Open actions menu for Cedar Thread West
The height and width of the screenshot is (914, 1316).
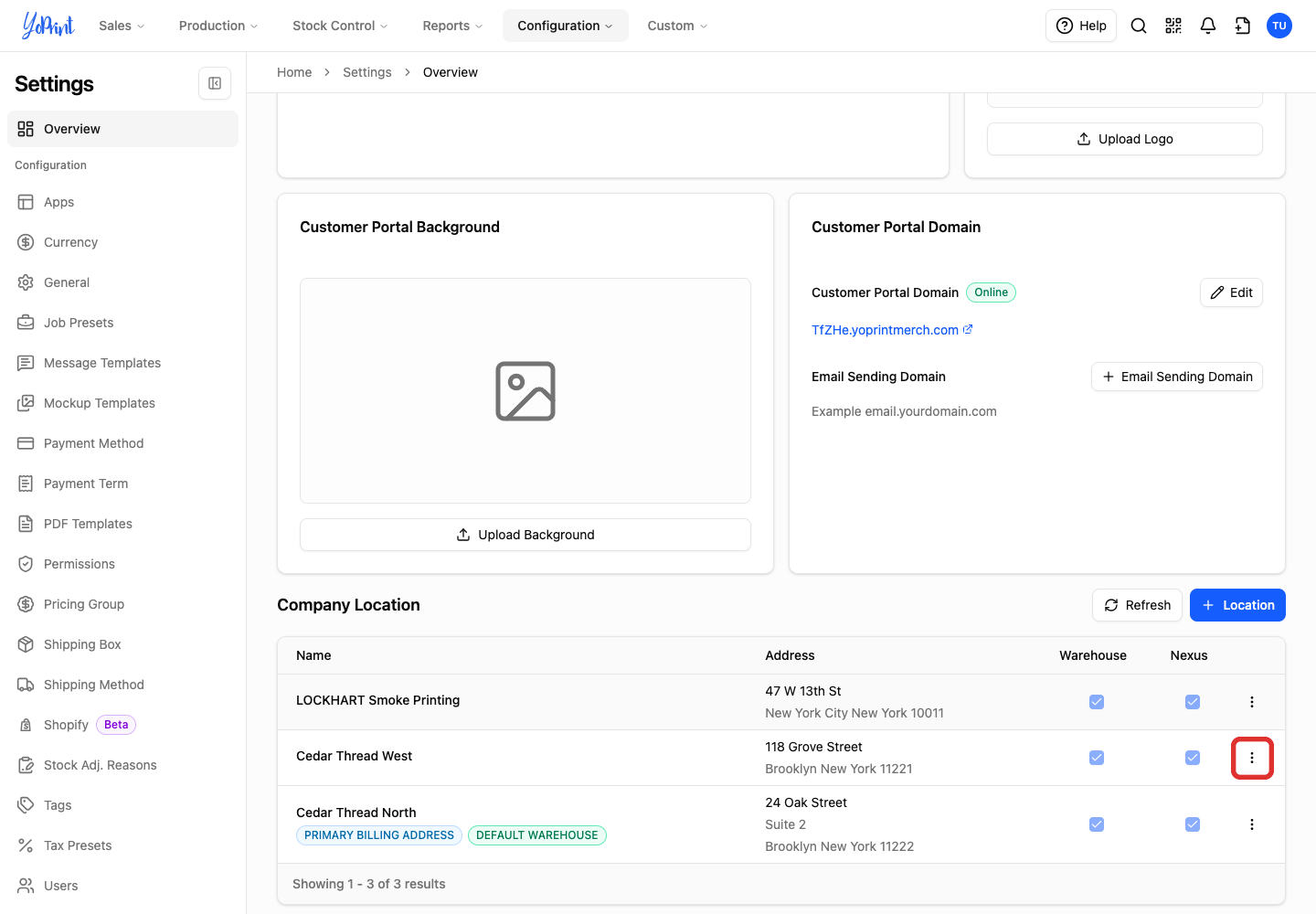[x=1252, y=758]
